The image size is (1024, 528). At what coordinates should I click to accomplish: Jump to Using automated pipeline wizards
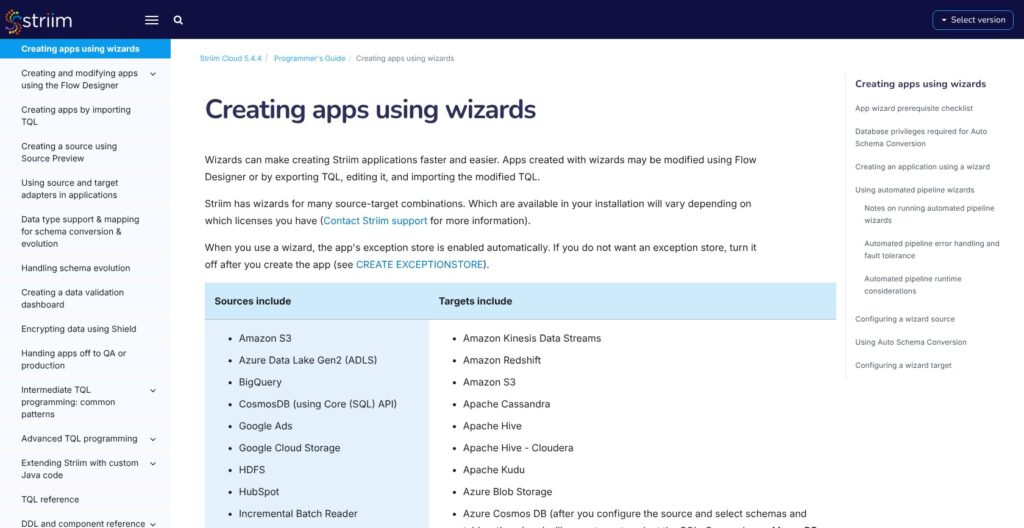914,190
